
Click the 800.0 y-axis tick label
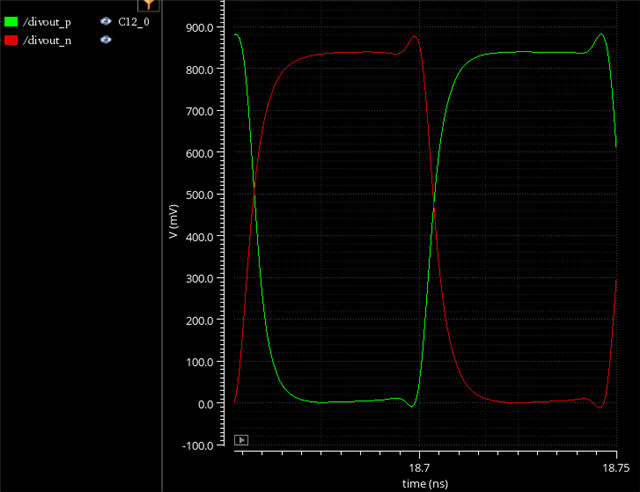point(200,70)
